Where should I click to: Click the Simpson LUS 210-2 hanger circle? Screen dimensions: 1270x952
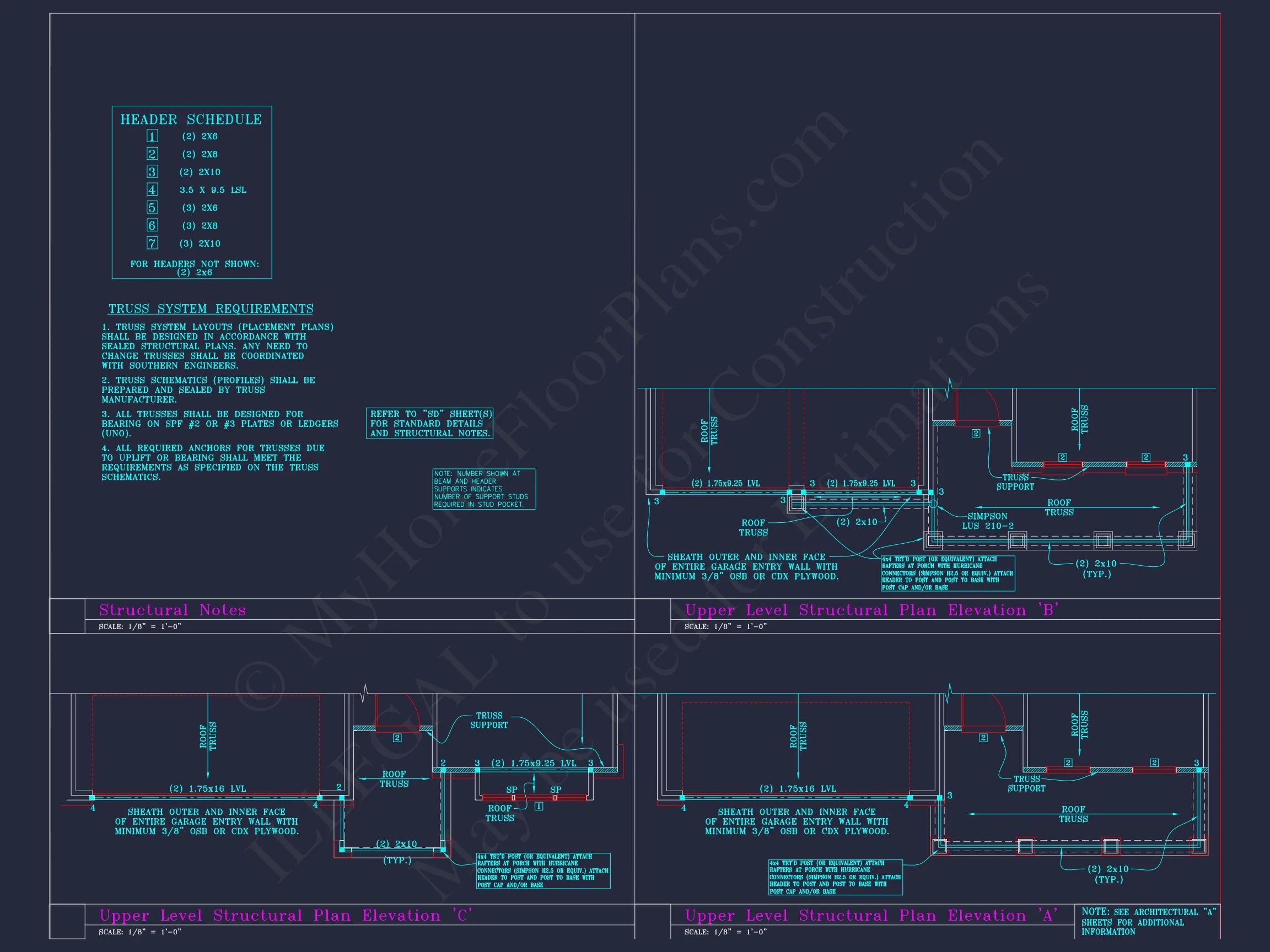pyautogui.click(x=934, y=504)
